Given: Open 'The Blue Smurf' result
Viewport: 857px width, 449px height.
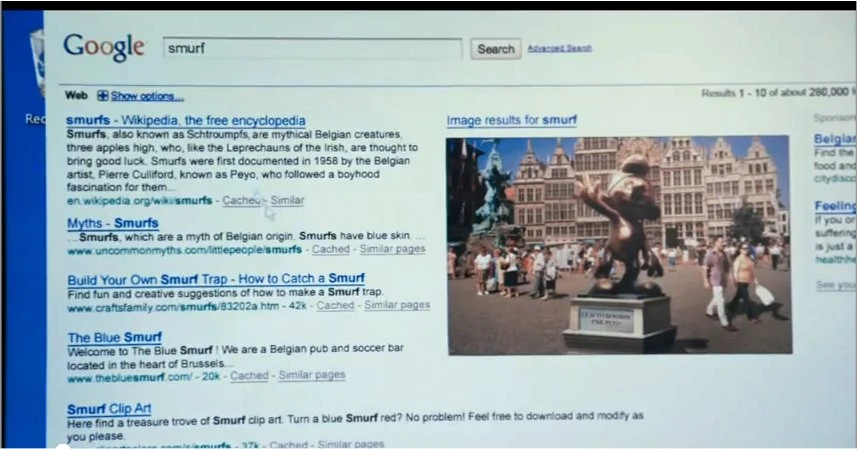Looking at the screenshot, I should click(115, 337).
